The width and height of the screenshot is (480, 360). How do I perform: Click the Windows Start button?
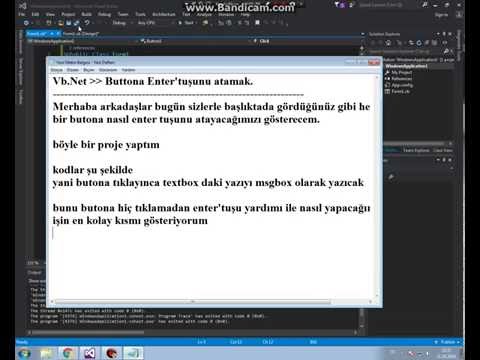(x=25, y=353)
